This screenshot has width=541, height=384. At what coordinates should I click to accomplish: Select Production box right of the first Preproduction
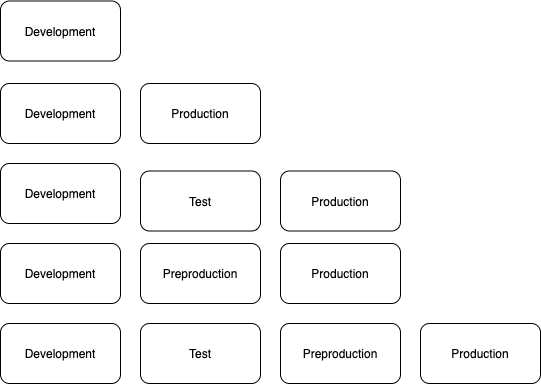point(341,274)
